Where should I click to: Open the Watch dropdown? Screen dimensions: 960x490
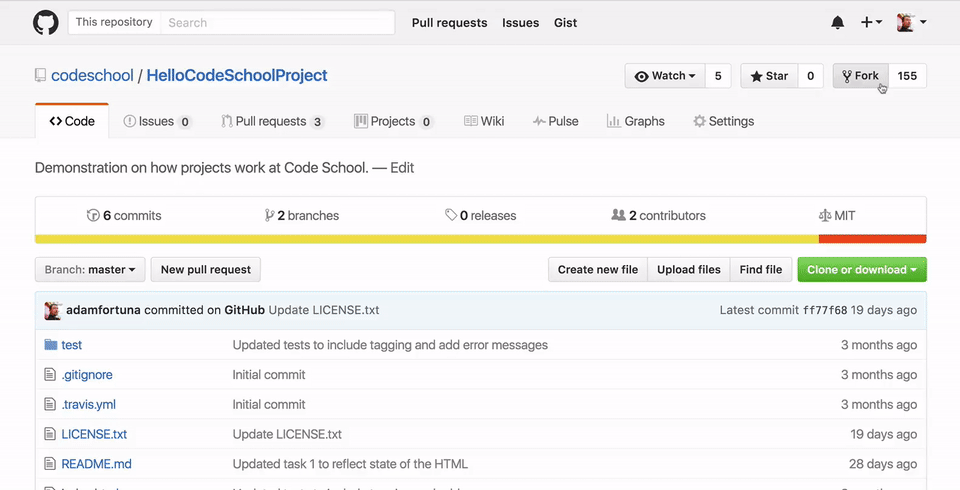pyautogui.click(x=665, y=76)
